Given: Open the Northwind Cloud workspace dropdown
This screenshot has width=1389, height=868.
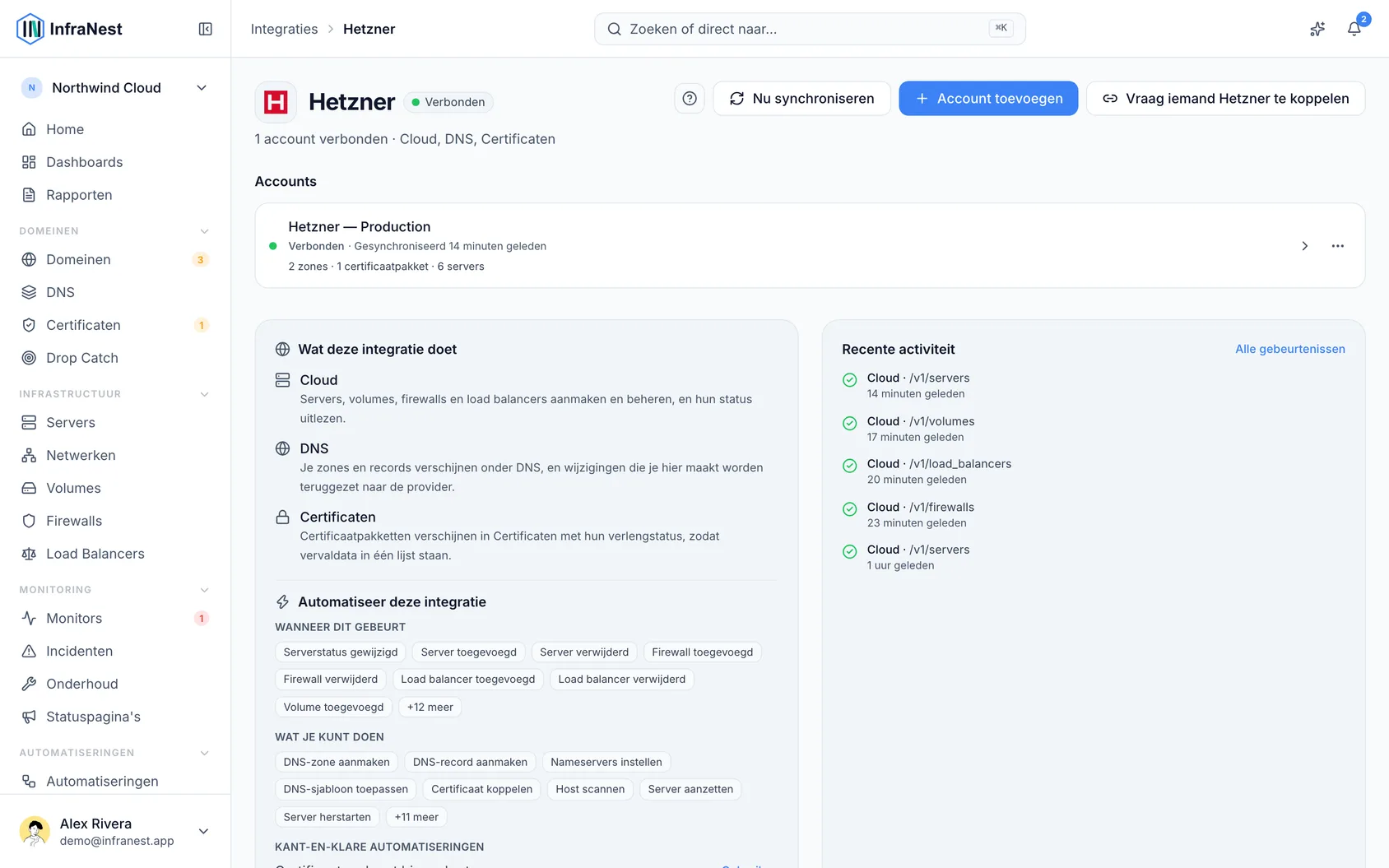Looking at the screenshot, I should pos(115,88).
